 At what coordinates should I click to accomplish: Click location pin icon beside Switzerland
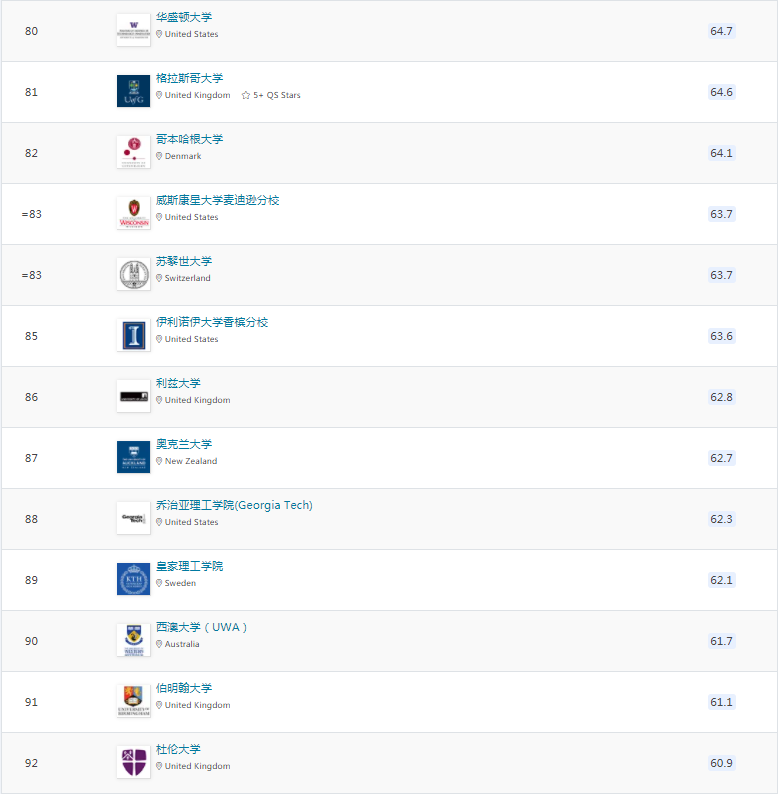(159, 278)
